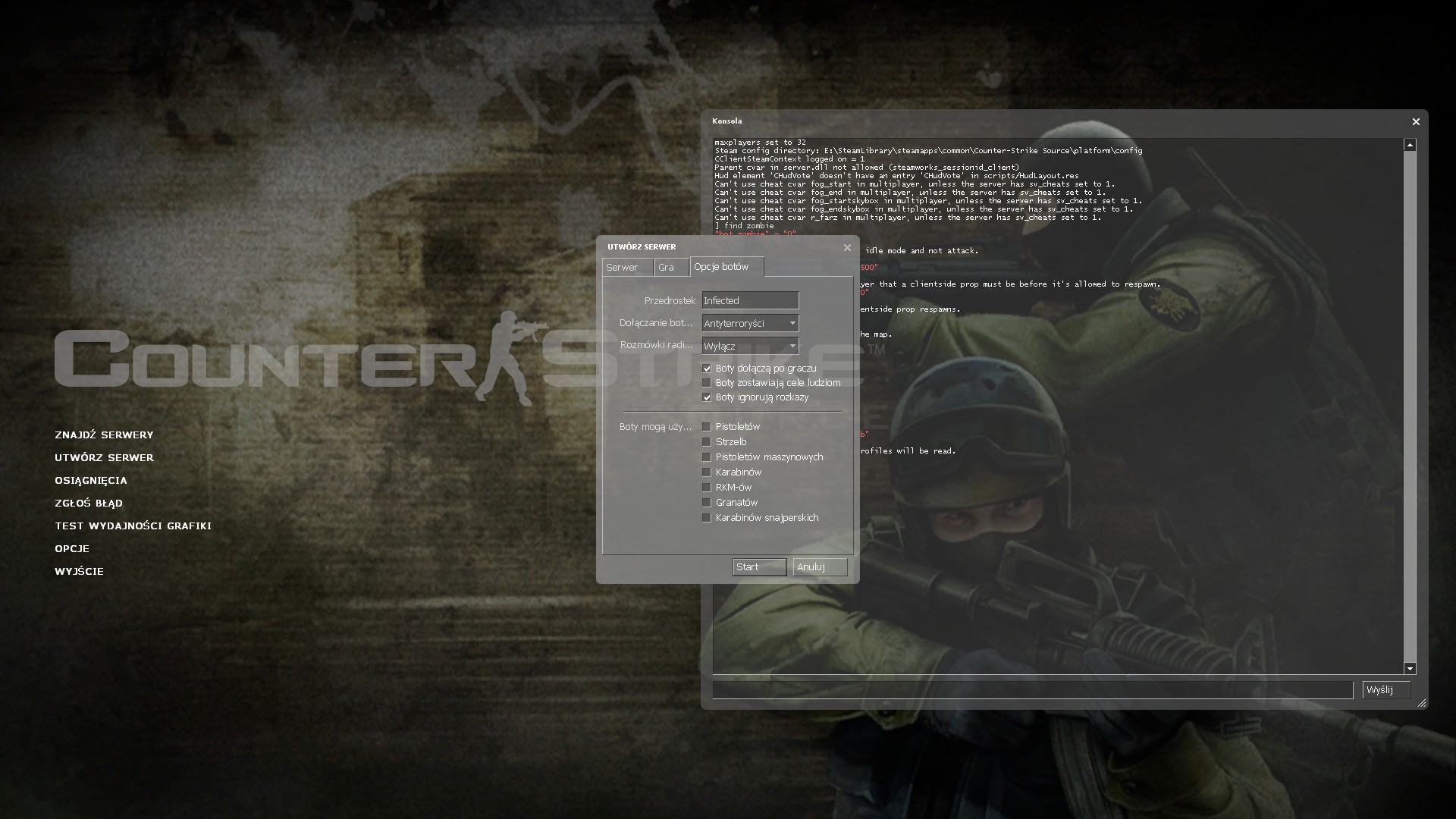Viewport: 1456px width, 819px height.
Task: Cancel with the Anuluj button
Action: [820, 567]
